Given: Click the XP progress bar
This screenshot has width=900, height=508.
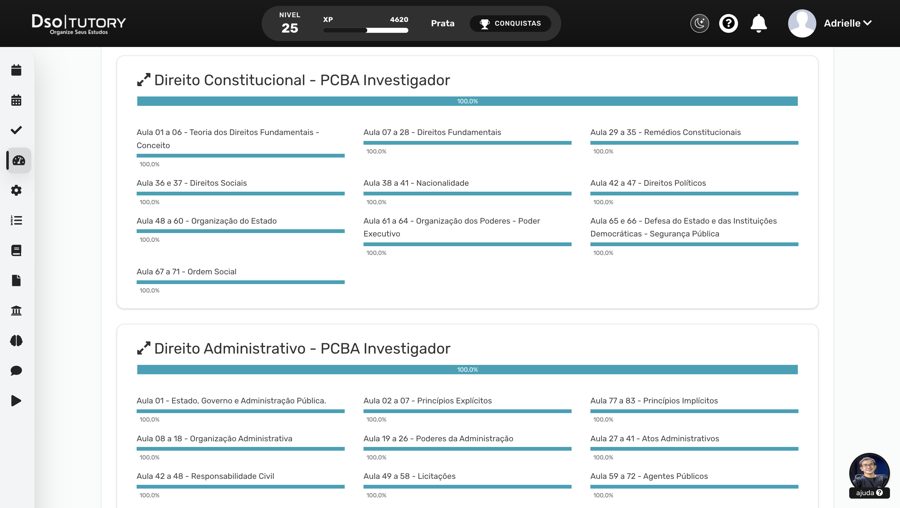Looking at the screenshot, I should click(366, 30).
